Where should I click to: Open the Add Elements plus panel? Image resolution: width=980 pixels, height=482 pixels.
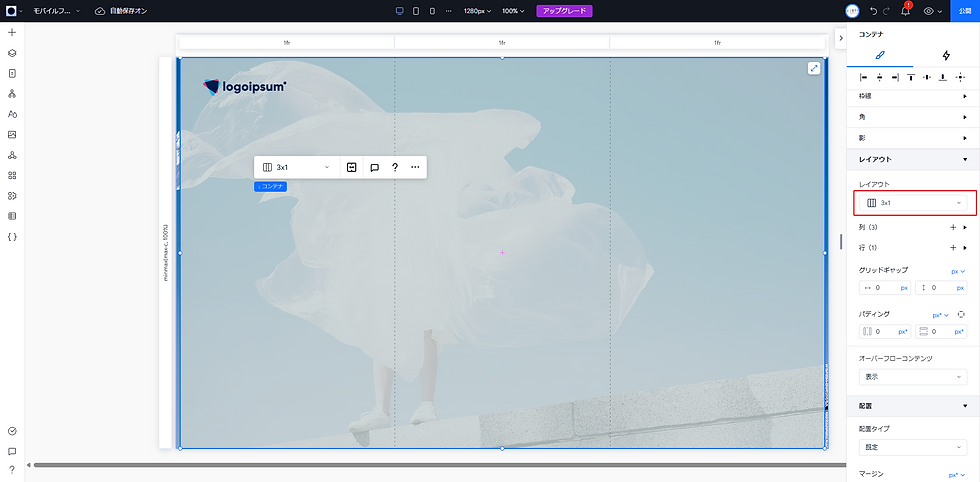coord(12,33)
